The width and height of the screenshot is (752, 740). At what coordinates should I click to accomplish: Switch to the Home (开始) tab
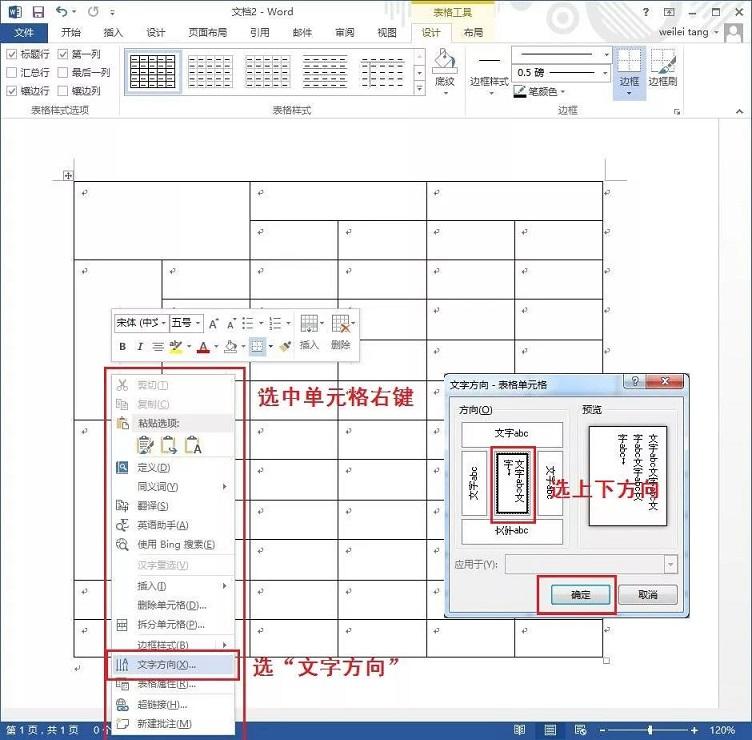click(x=71, y=32)
